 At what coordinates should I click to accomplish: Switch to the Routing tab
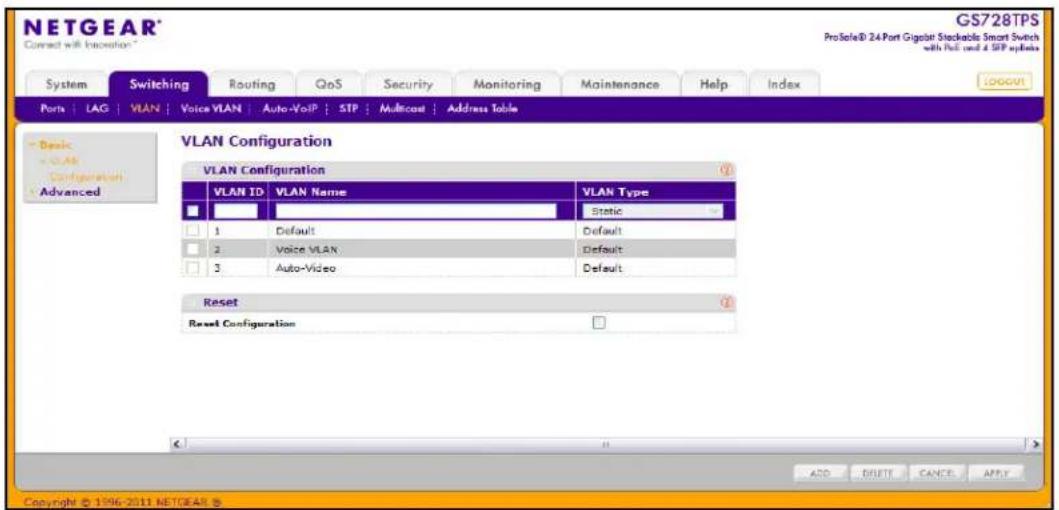click(x=253, y=85)
